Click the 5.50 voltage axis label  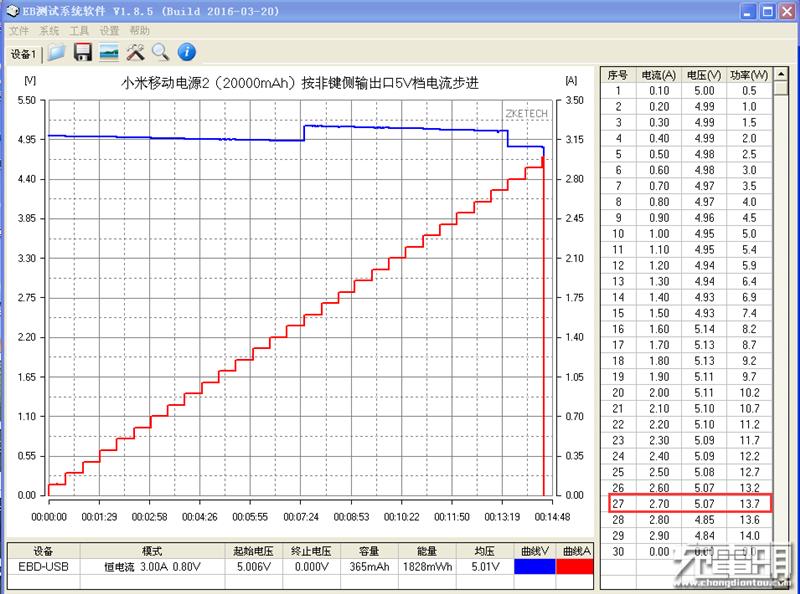[27, 100]
